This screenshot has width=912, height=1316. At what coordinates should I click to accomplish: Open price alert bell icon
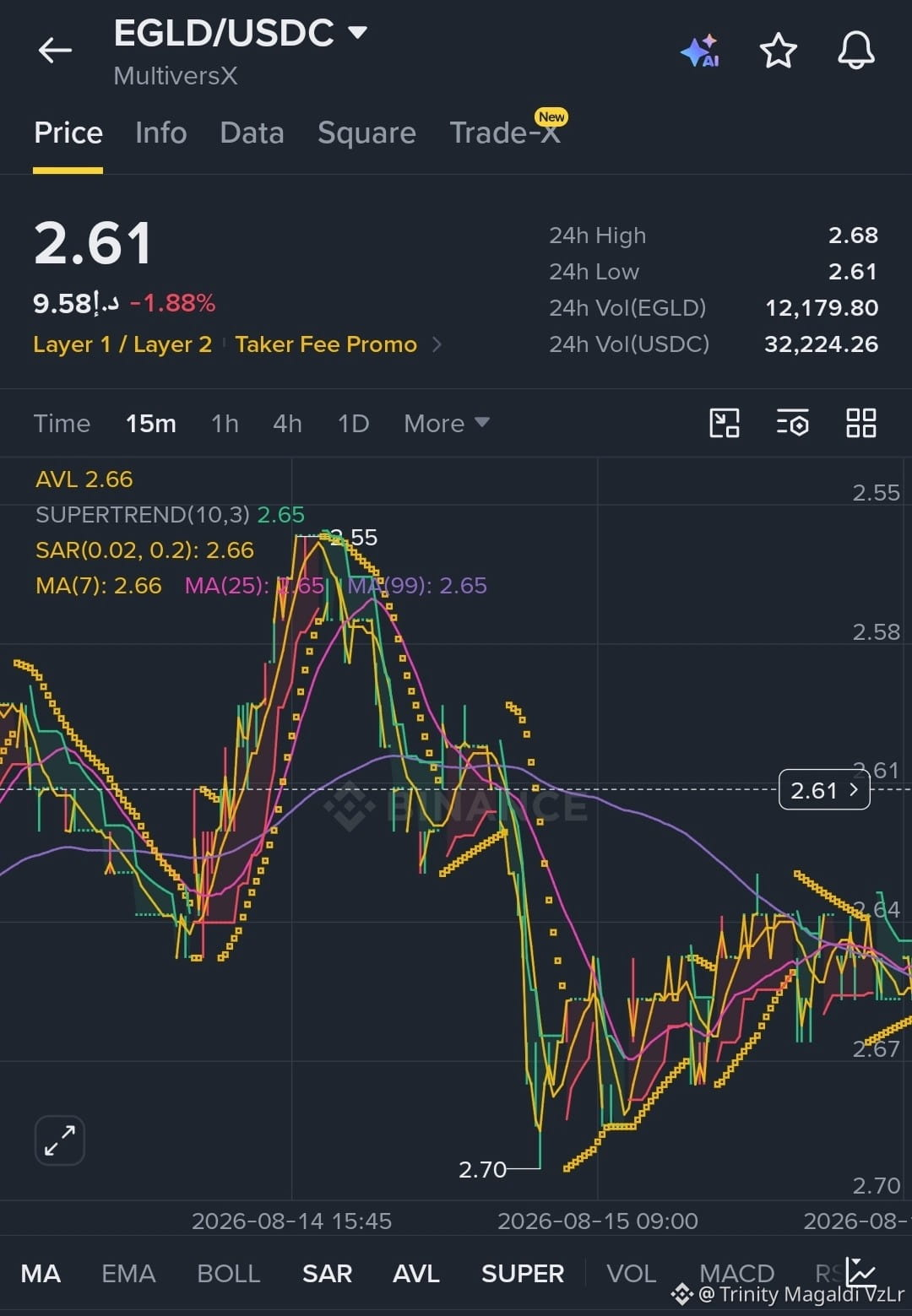tap(855, 51)
